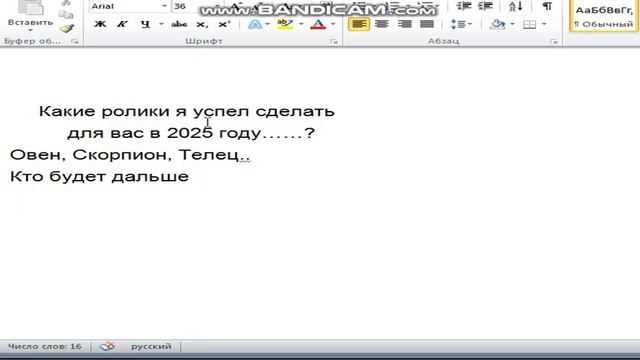The image size is (640, 360).
Task: Align text left
Action: pos(359,24)
